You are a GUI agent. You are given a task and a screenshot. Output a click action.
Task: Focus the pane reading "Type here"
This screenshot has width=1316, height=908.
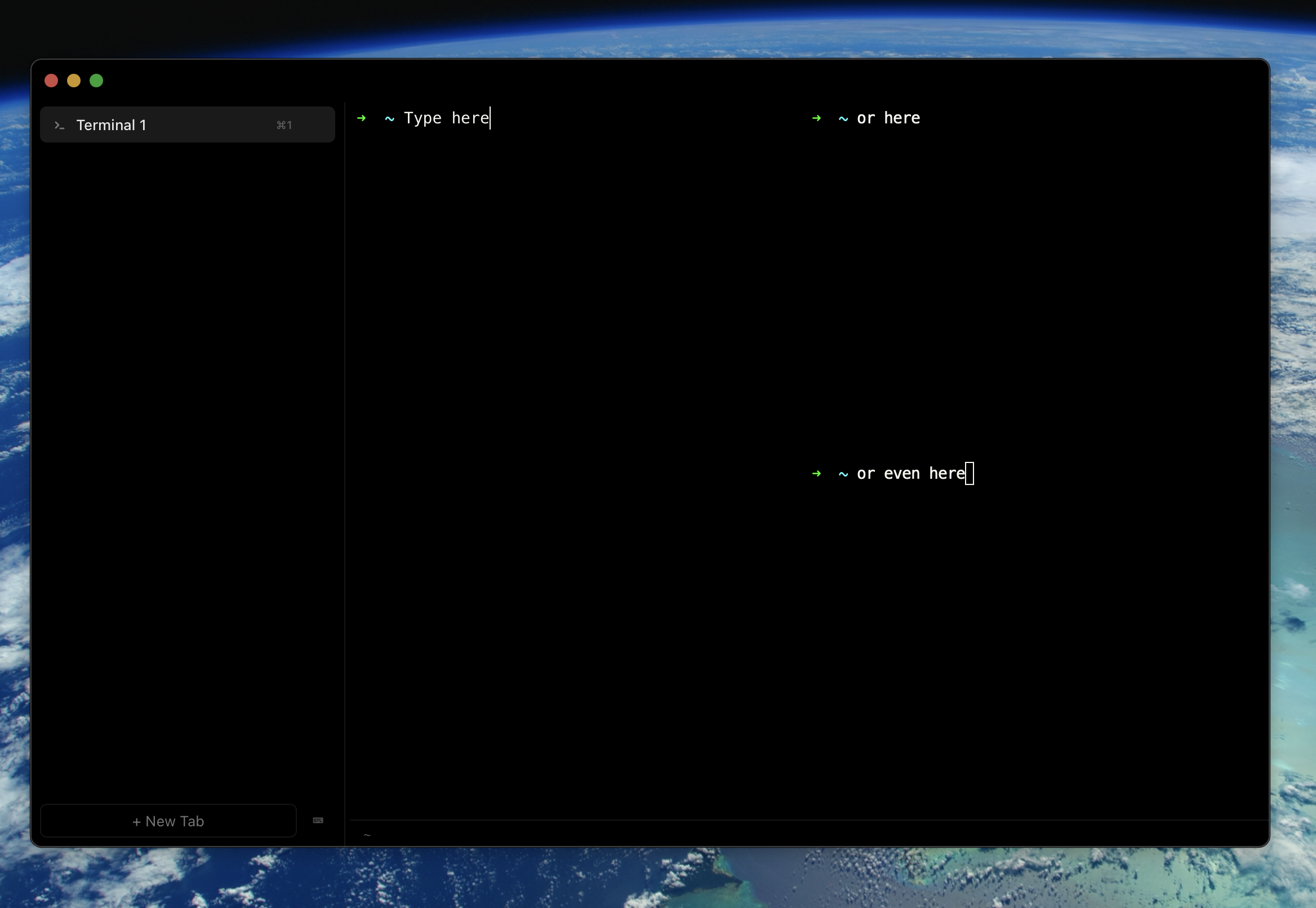tap(447, 118)
